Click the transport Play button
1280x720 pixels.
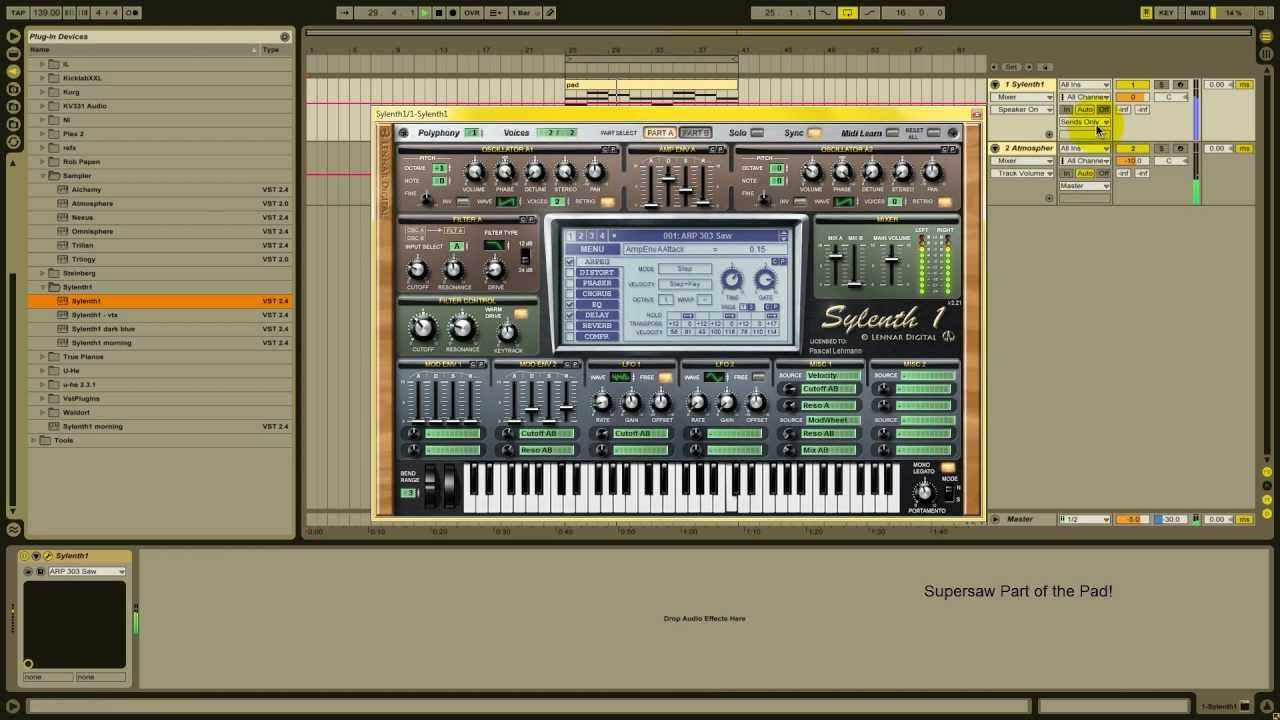(424, 13)
